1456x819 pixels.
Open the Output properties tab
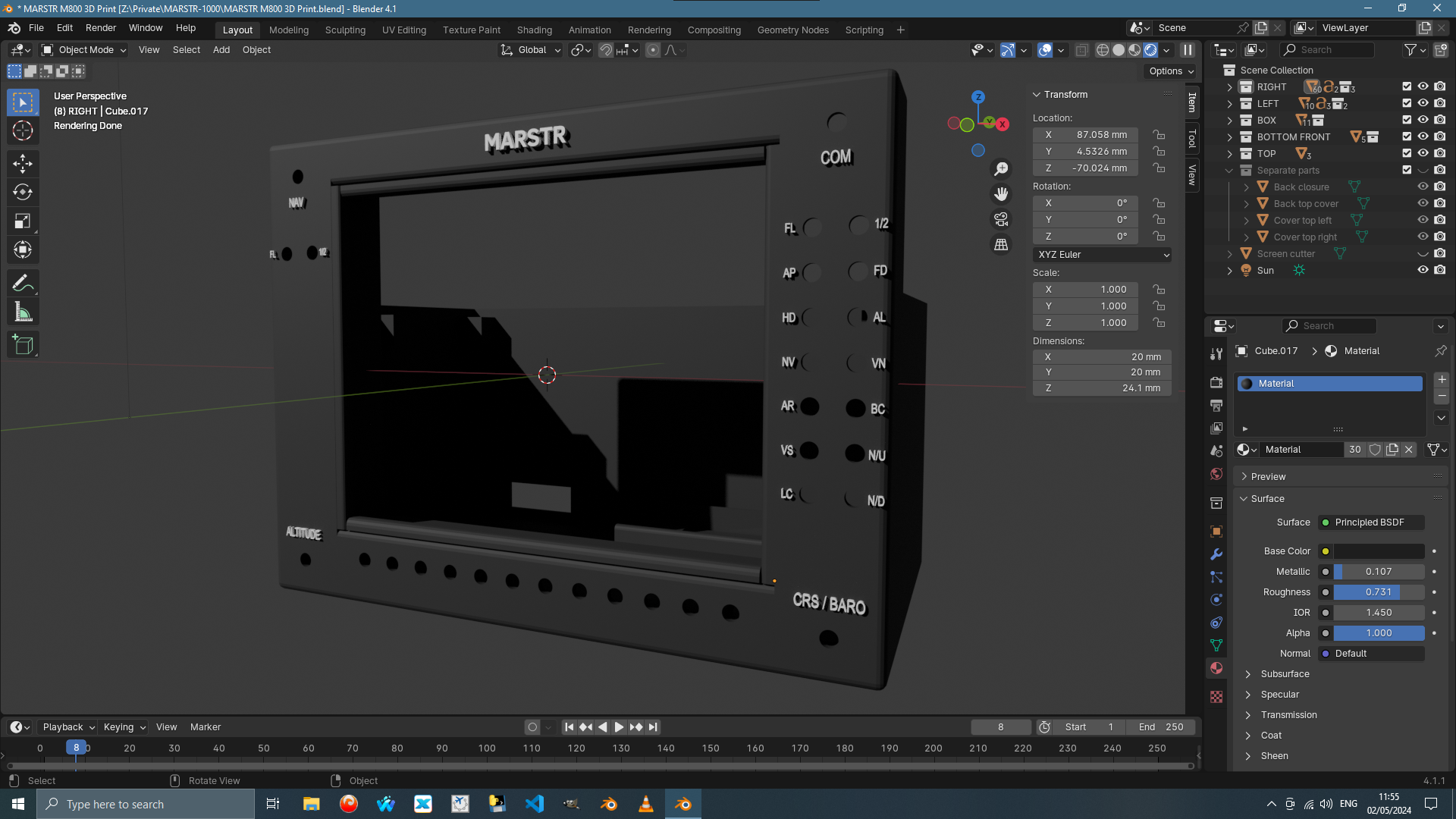tap(1216, 406)
